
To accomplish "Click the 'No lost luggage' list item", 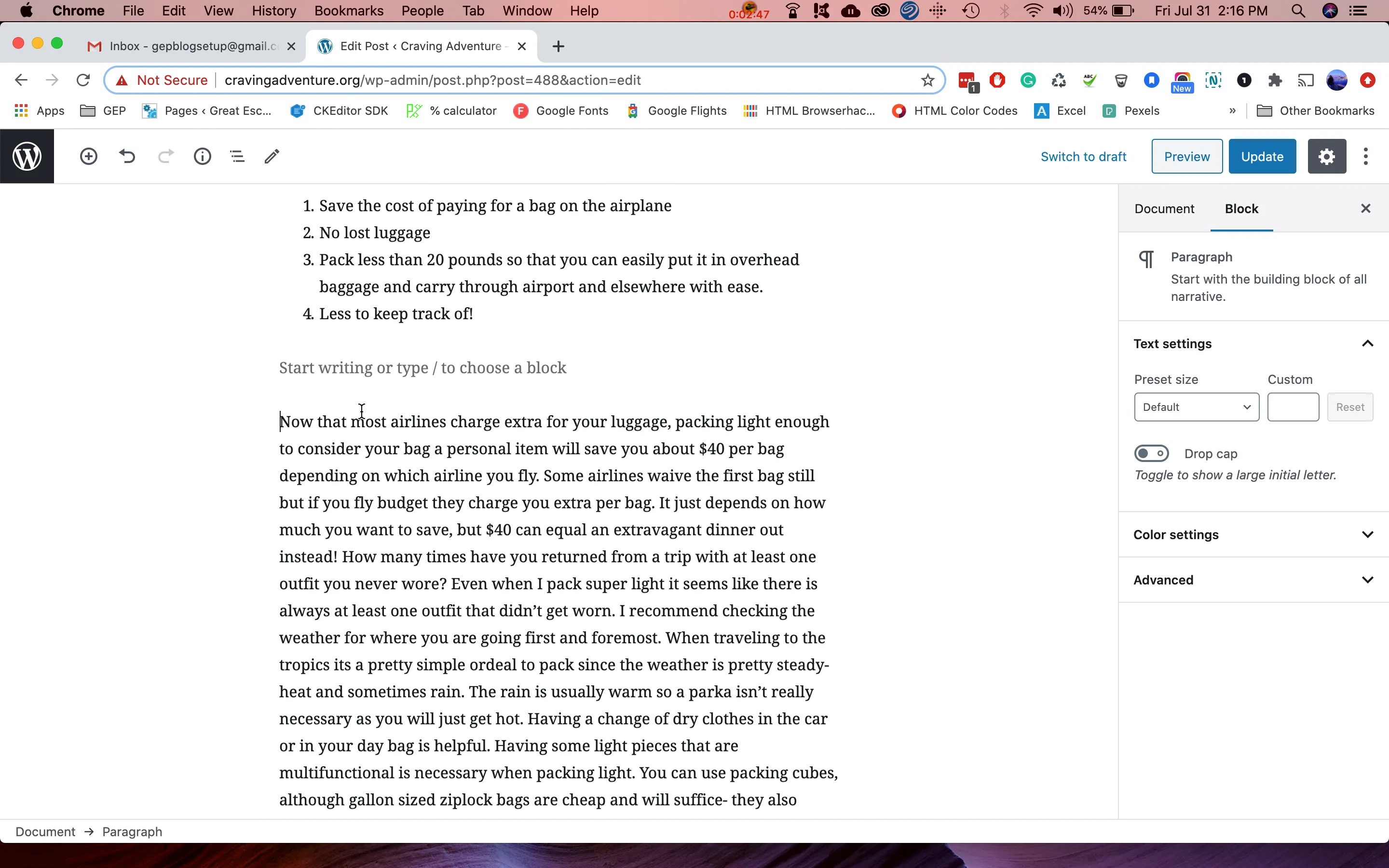I will (374, 233).
